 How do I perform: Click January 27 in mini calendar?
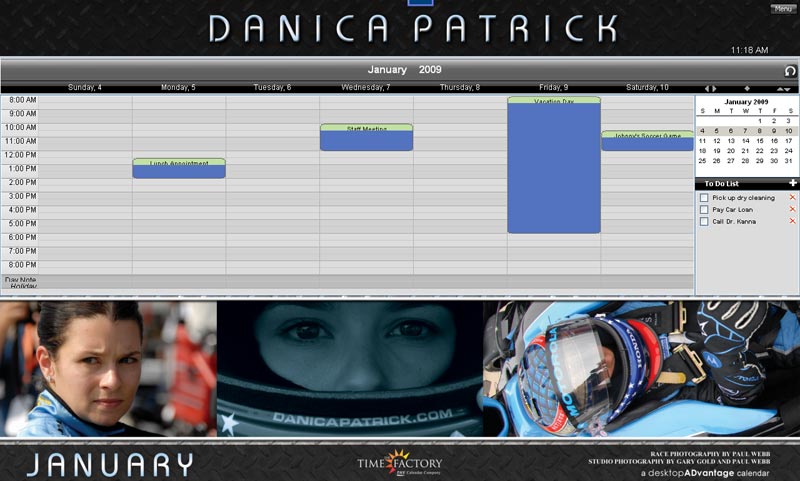[731, 161]
